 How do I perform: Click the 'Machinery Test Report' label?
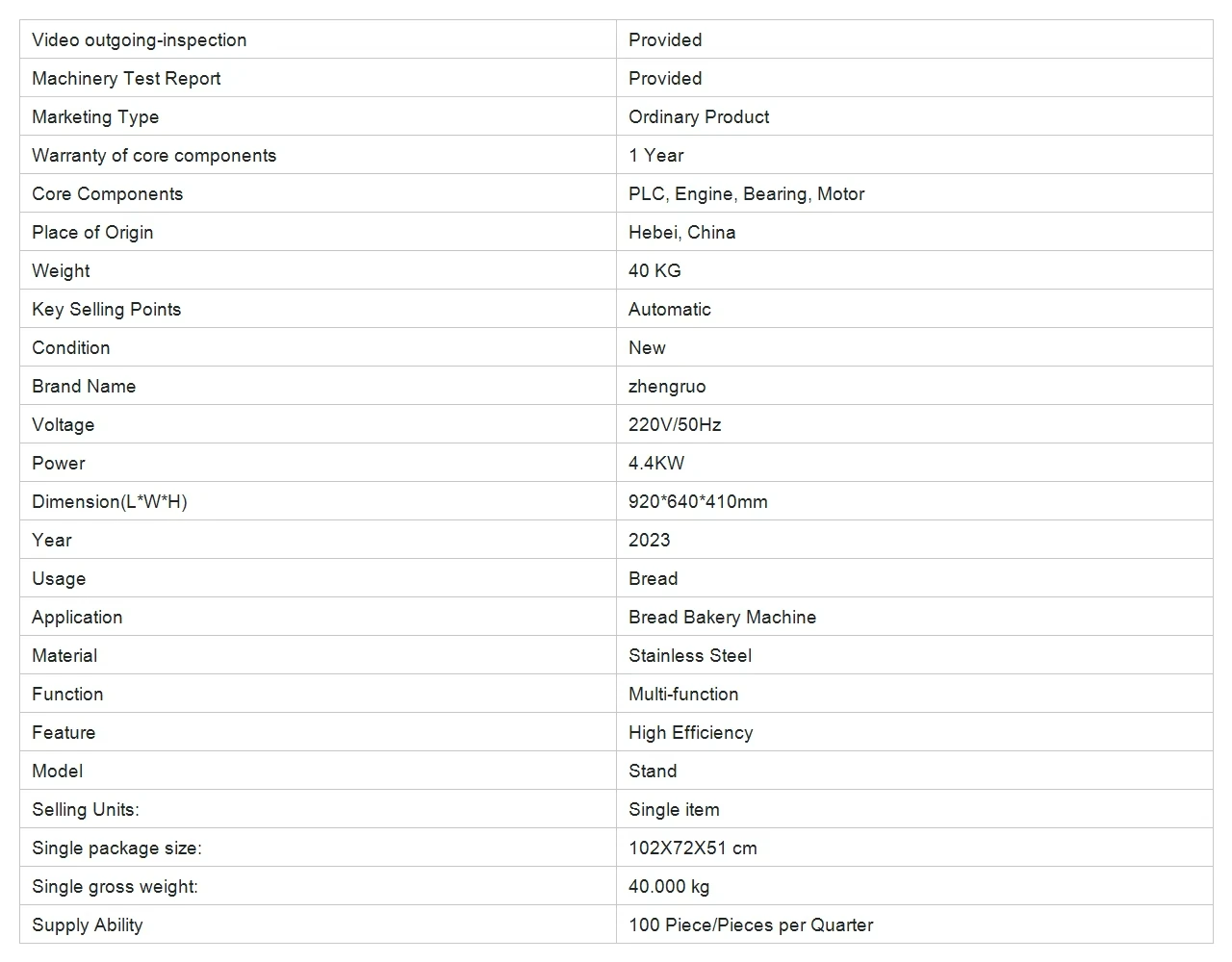pyautogui.click(x=126, y=78)
